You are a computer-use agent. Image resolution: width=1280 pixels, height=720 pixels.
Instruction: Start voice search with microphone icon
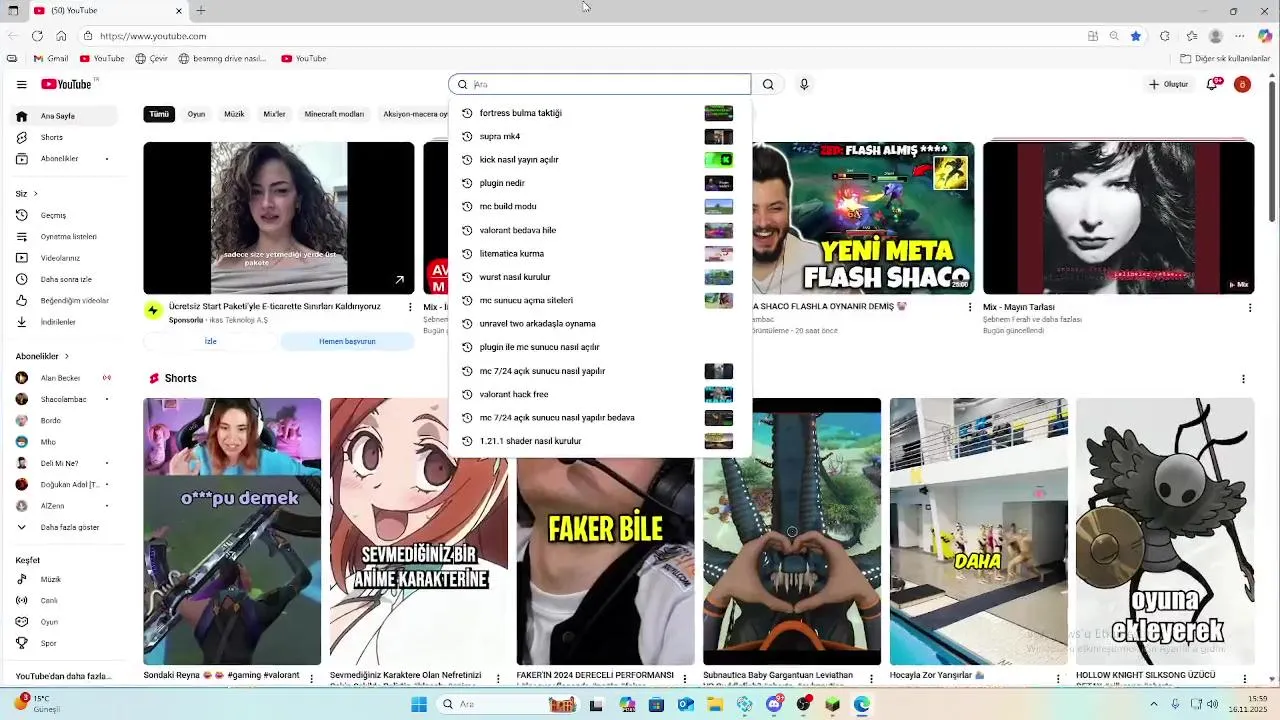(804, 85)
